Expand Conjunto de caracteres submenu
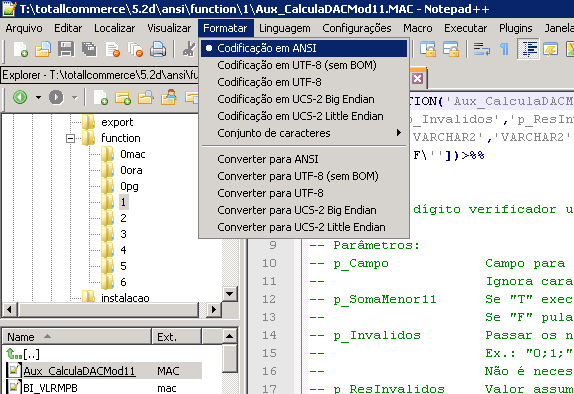574x394 pixels. click(x=304, y=133)
